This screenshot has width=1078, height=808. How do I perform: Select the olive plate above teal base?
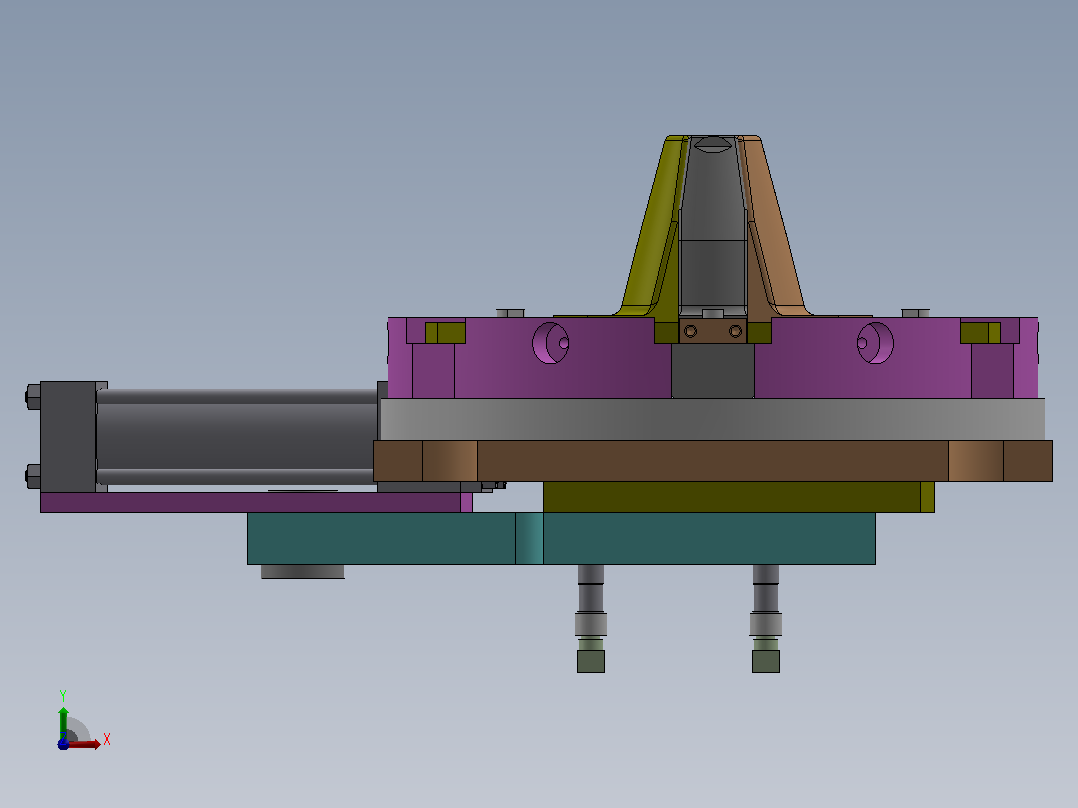738,496
